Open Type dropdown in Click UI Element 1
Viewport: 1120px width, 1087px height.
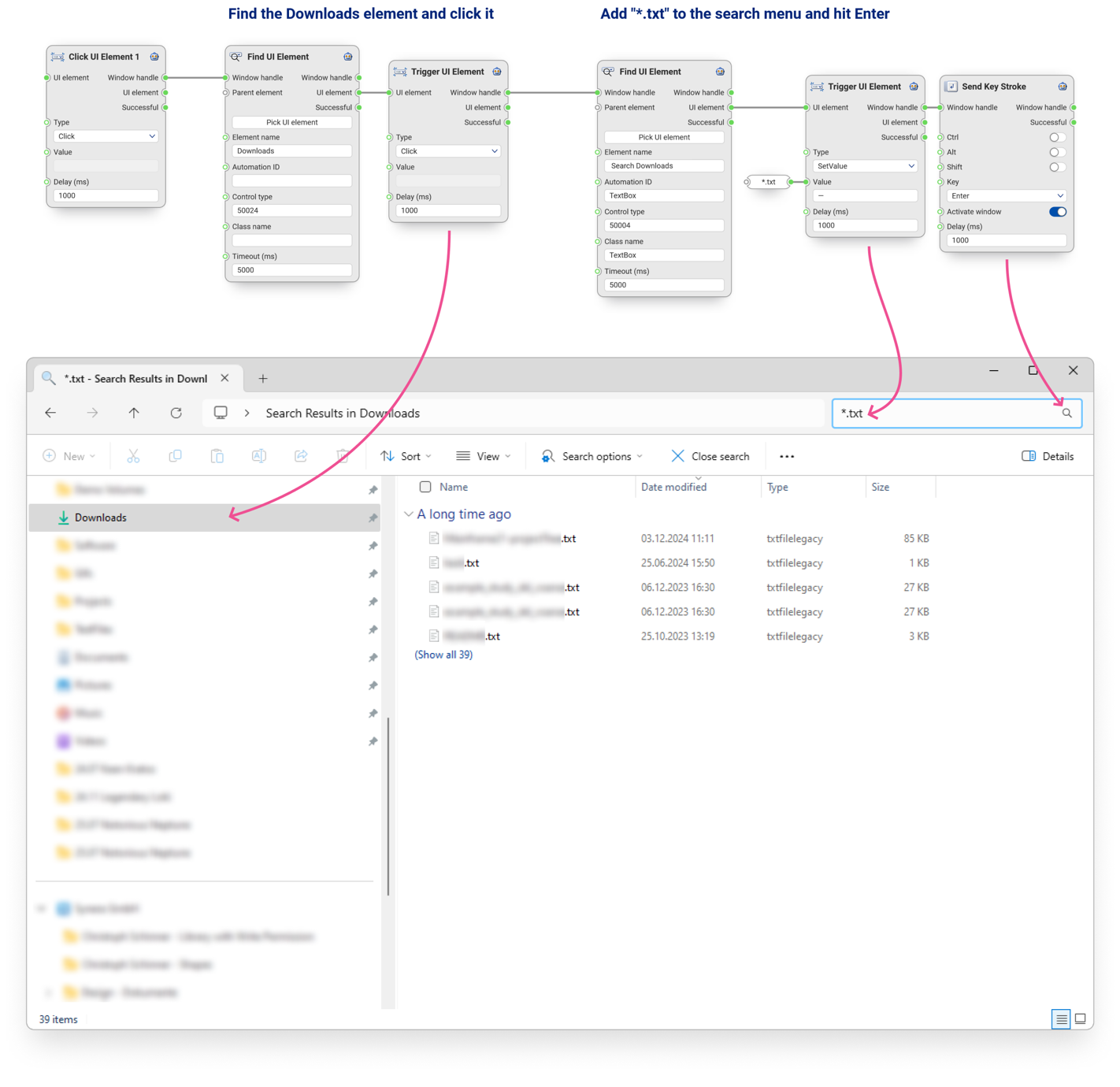(106, 136)
